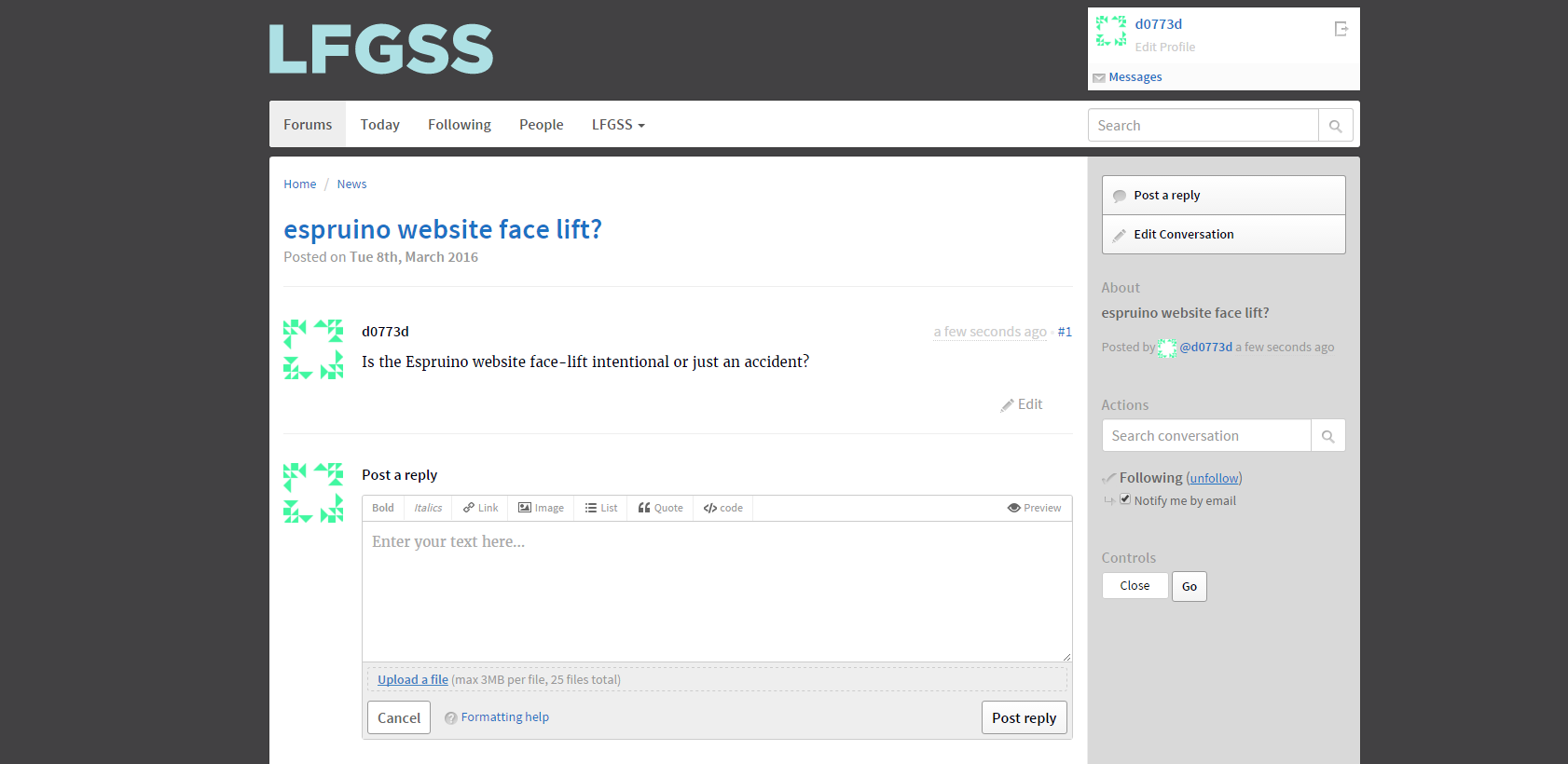Focus the Search conversation input field
The width and height of the screenshot is (1568, 764).
(1206, 436)
